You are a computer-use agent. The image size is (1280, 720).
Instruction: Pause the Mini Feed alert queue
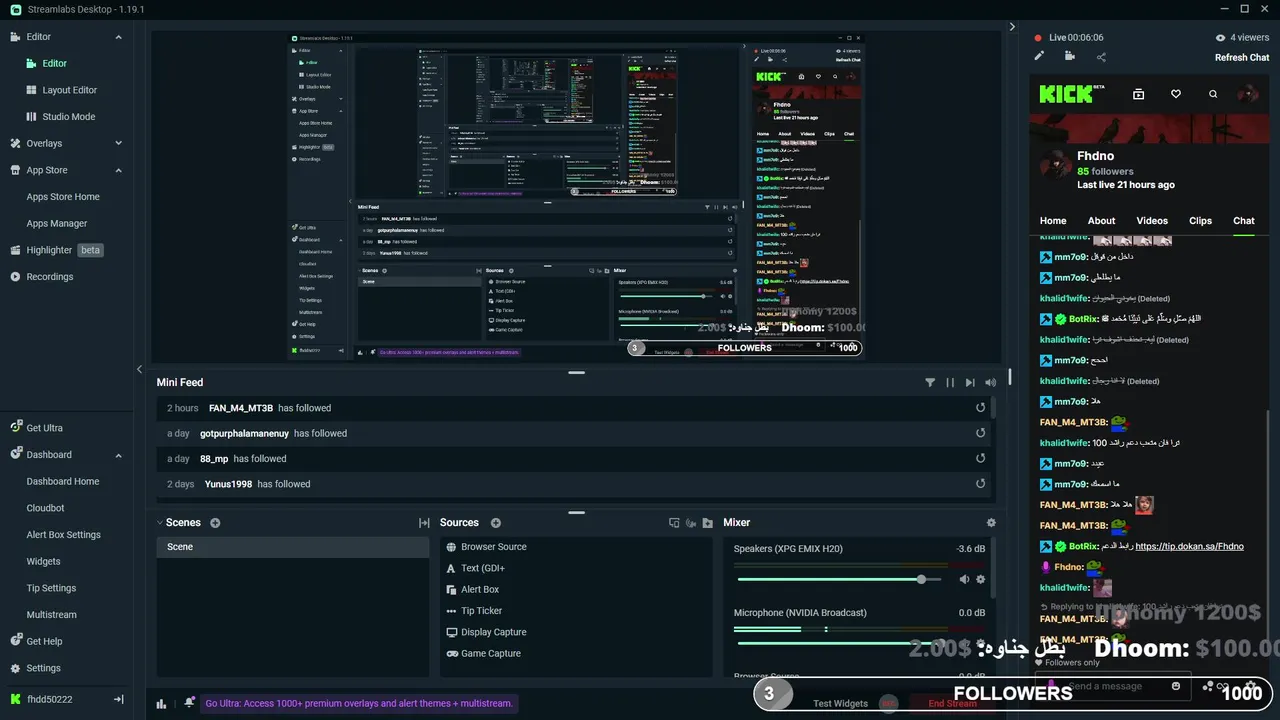950,382
